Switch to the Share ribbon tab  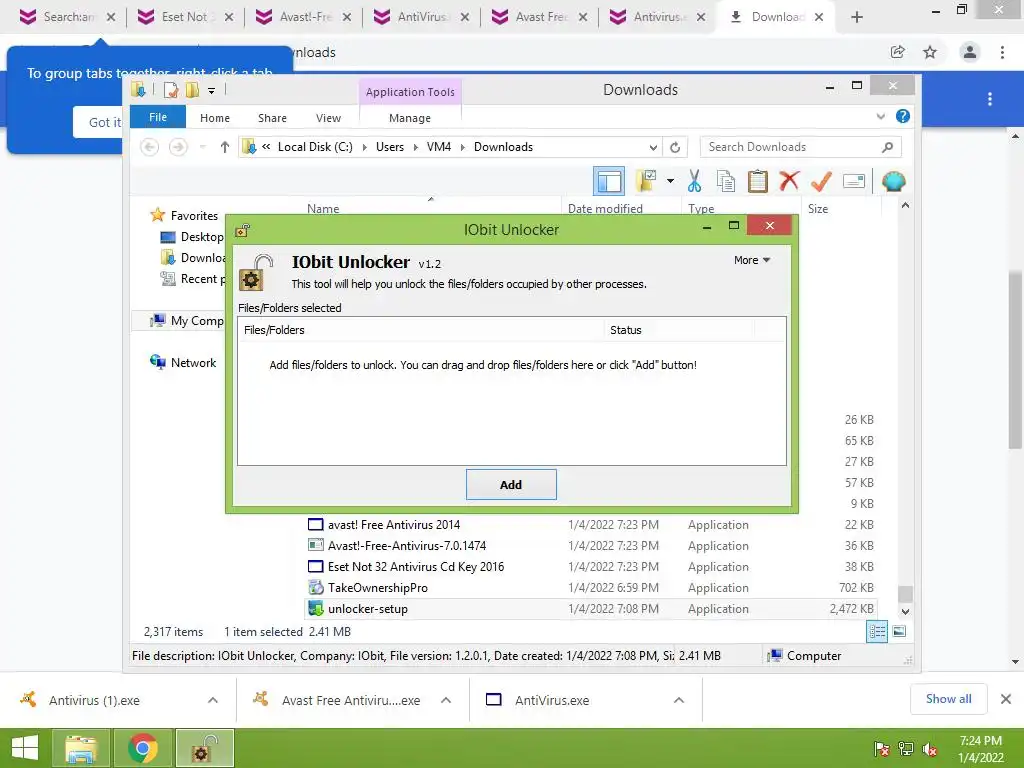point(272,118)
